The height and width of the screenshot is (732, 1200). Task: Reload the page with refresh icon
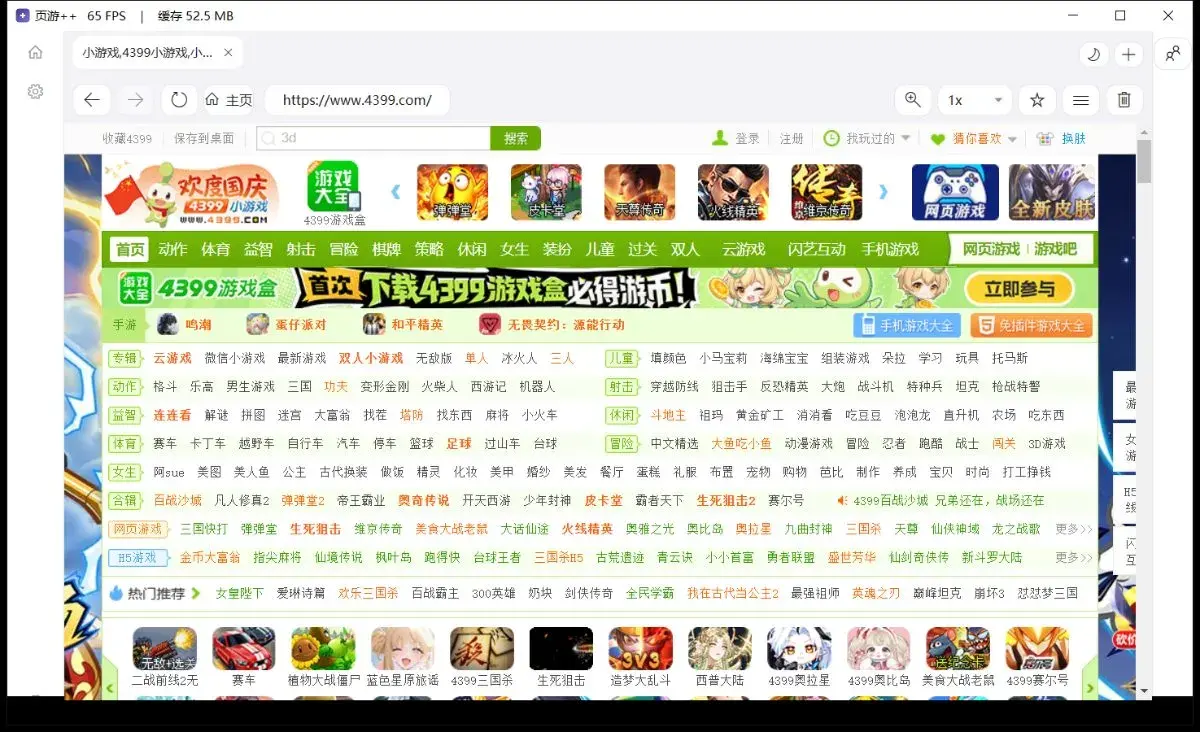pos(179,100)
